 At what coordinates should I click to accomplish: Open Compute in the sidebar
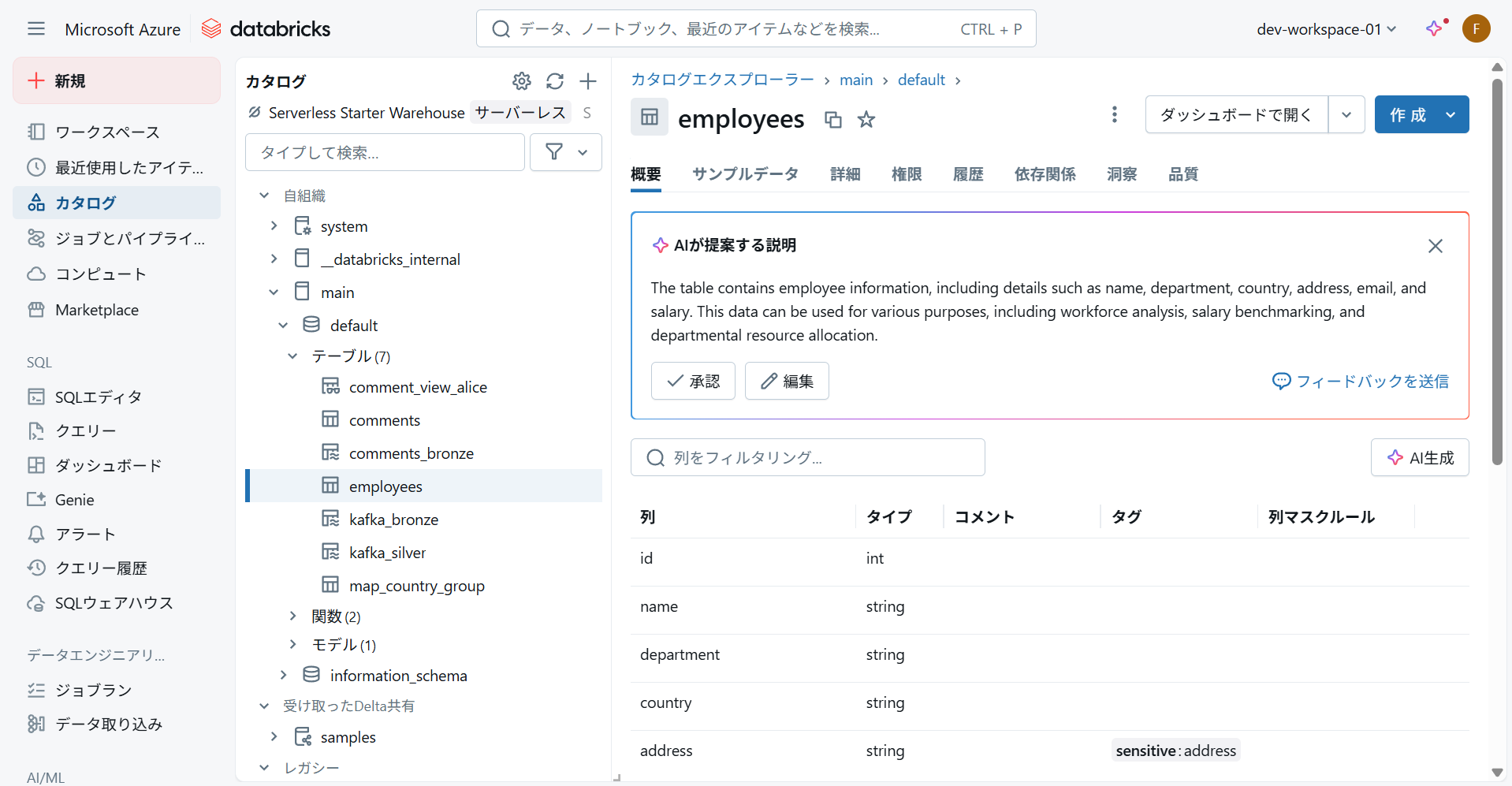117,274
